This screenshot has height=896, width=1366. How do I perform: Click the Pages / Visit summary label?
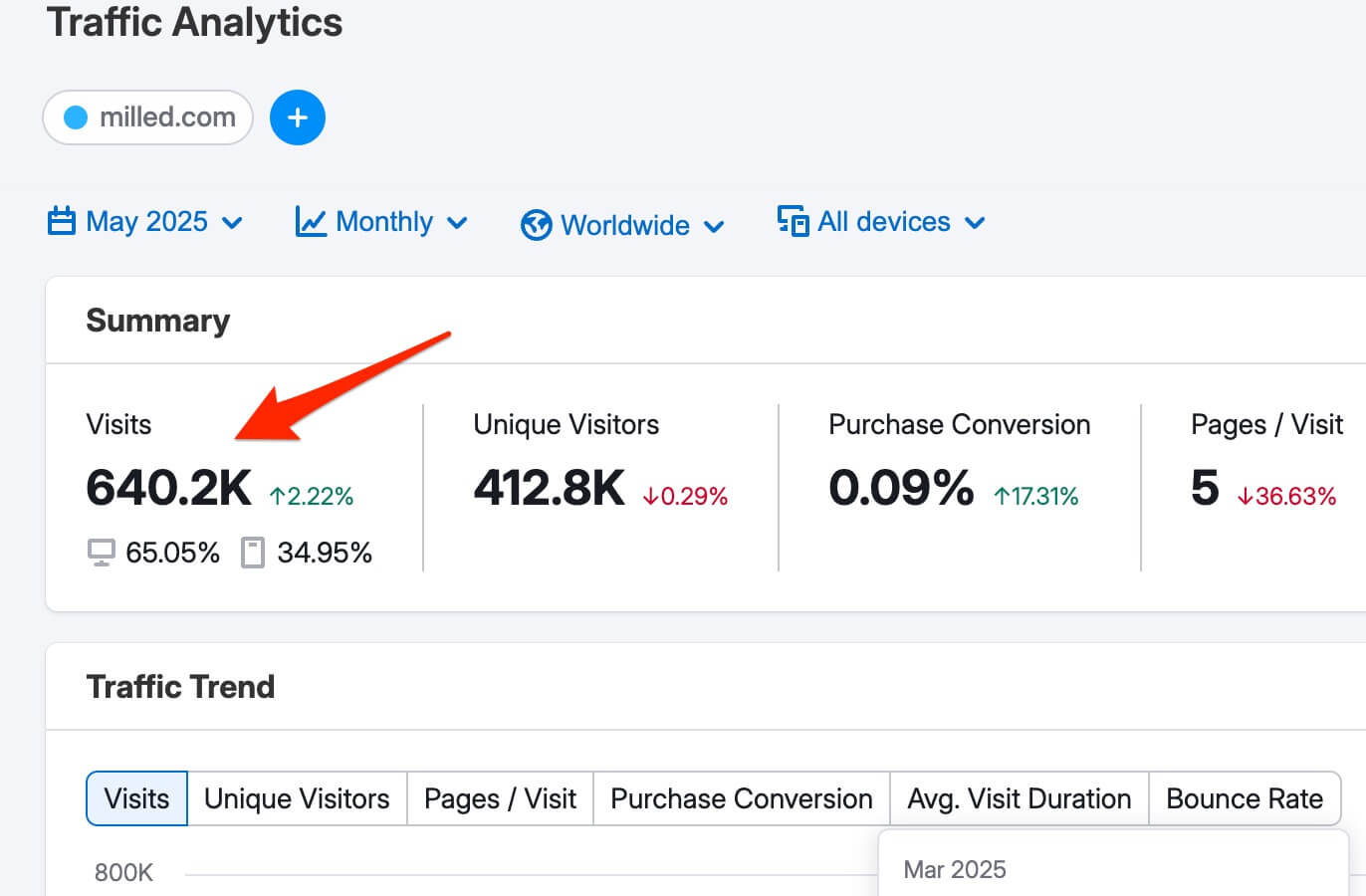click(1267, 425)
